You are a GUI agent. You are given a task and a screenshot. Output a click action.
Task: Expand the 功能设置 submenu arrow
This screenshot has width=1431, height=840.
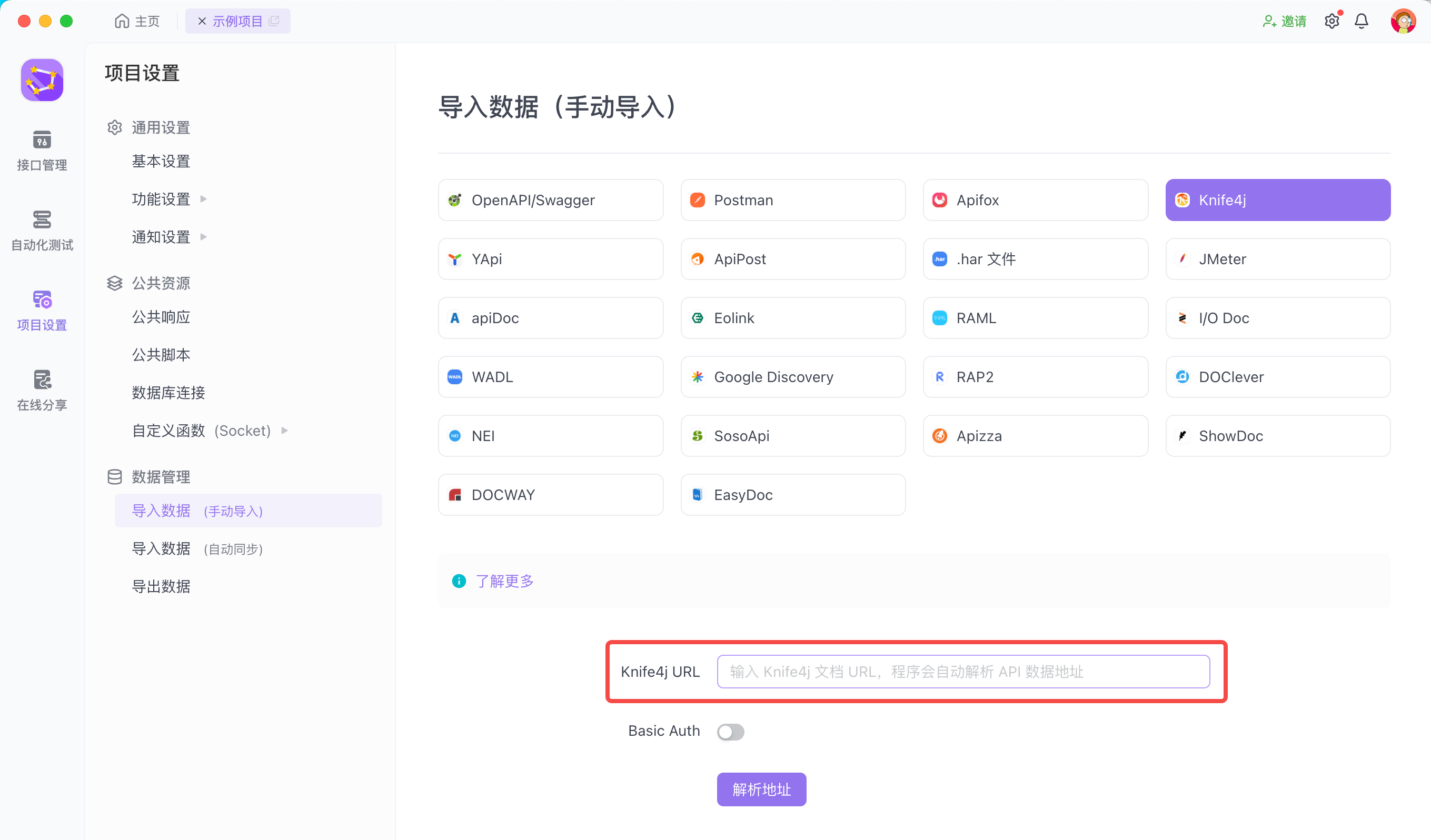204,199
